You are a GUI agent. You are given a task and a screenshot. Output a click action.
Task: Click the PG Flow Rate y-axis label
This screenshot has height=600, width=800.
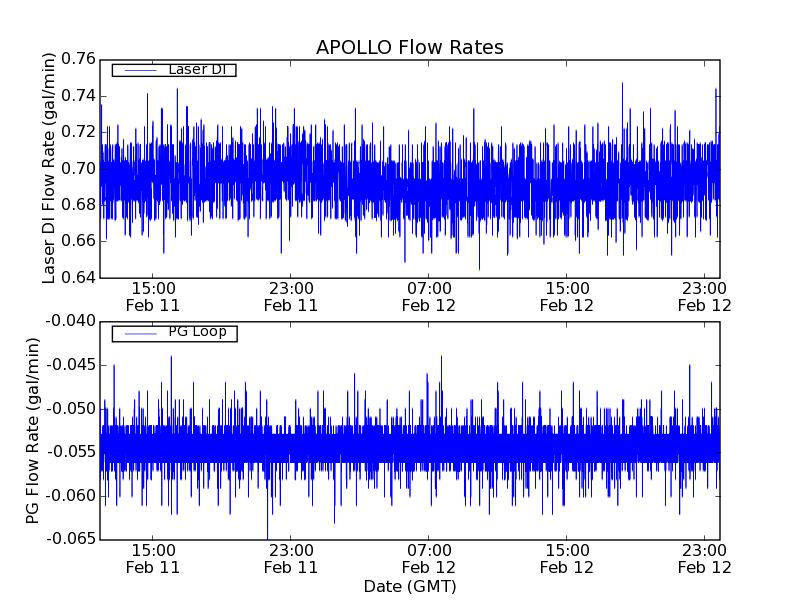(x=33, y=430)
